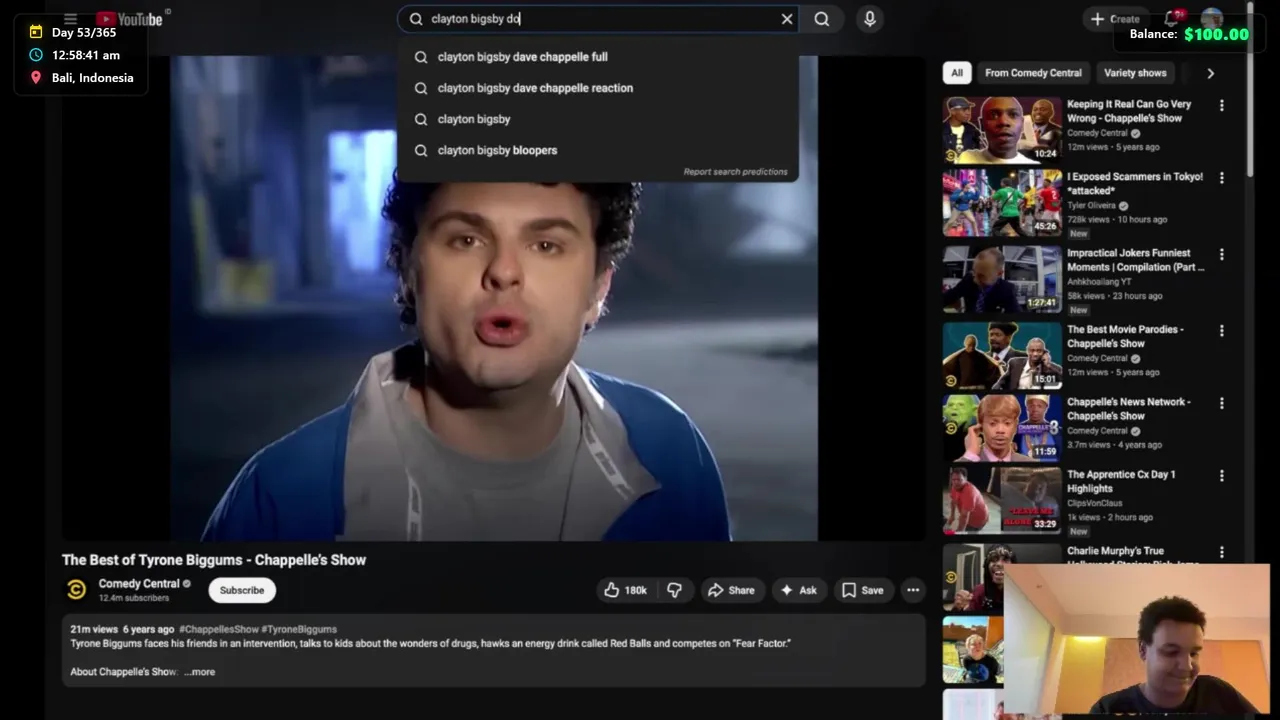Like the video with thumbs up
Viewport: 1280px width, 720px height.
tap(624, 590)
